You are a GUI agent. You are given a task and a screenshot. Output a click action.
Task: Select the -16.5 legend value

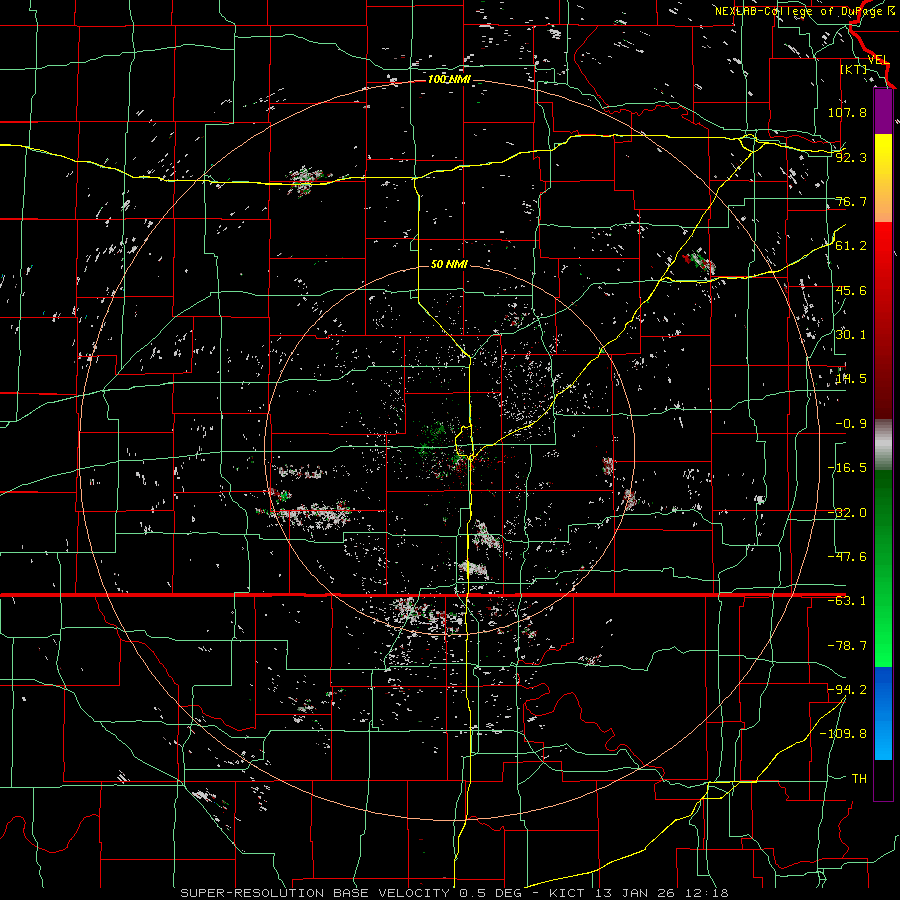click(847, 468)
